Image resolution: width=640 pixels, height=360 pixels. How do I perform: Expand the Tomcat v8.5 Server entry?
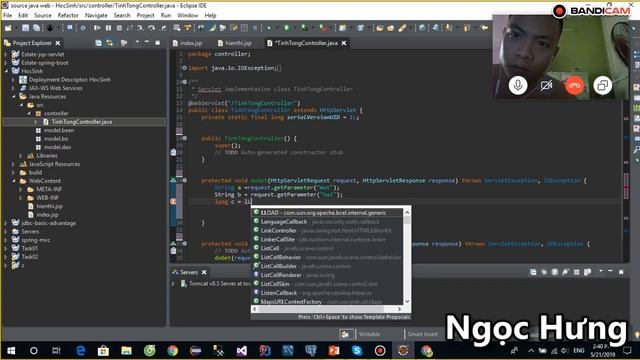(173, 283)
